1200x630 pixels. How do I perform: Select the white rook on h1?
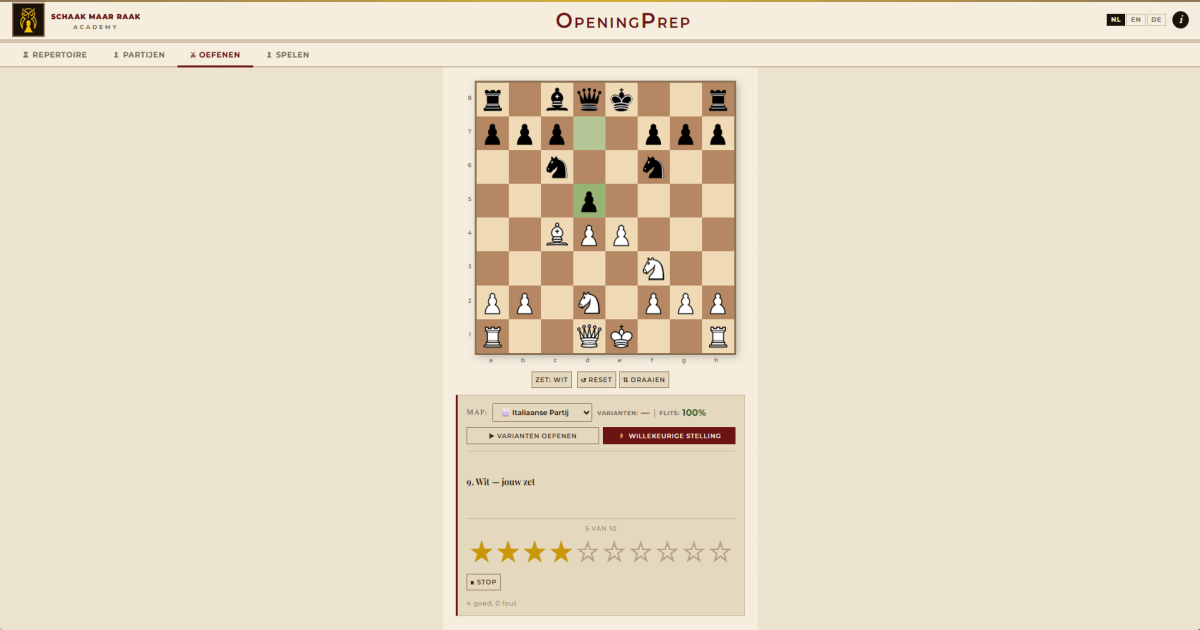click(719, 337)
